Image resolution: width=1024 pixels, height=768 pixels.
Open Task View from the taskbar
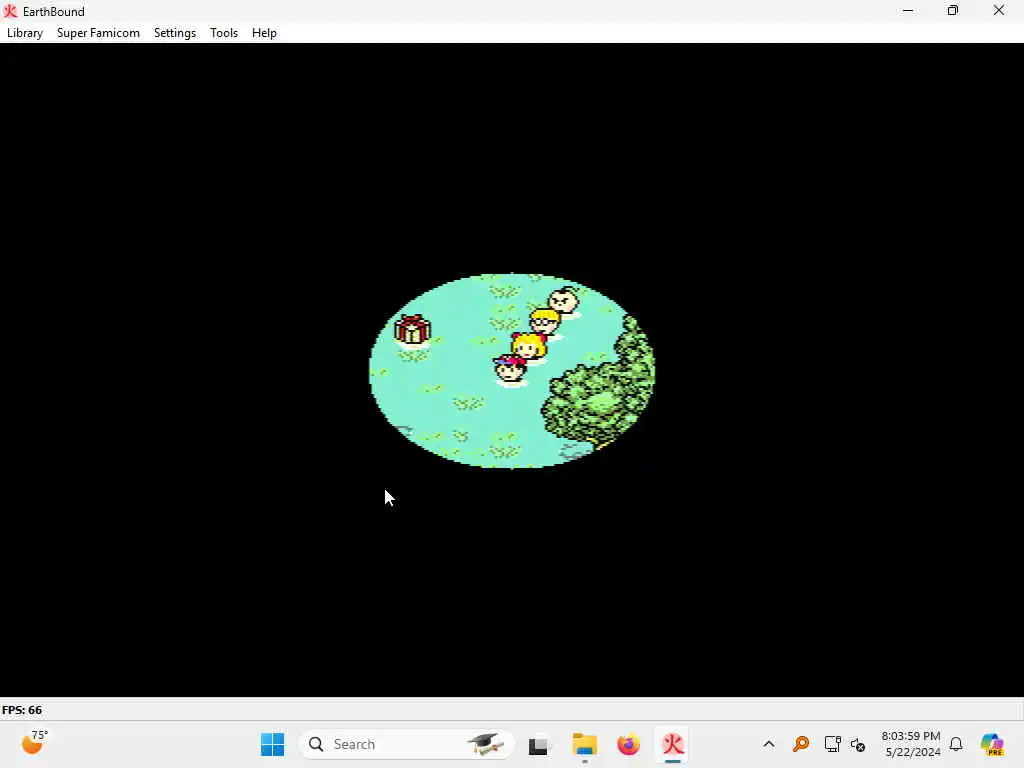539,744
